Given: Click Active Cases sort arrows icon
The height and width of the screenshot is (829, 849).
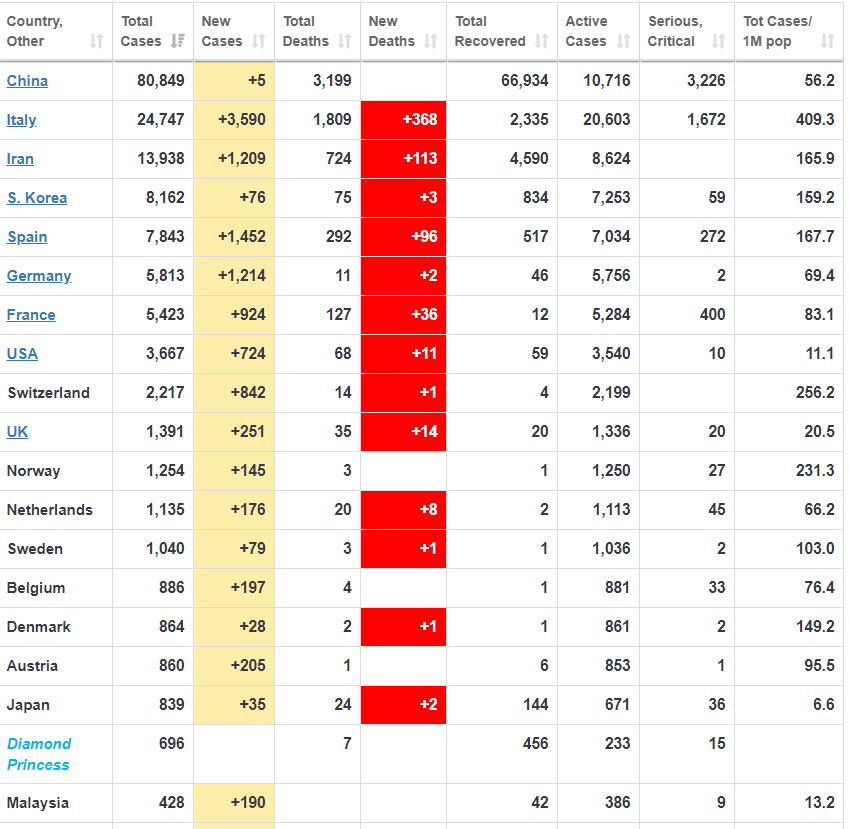Looking at the screenshot, I should (x=622, y=41).
